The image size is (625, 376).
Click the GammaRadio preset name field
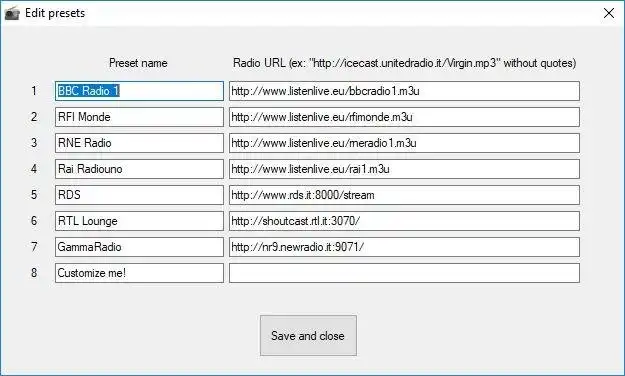click(x=139, y=247)
